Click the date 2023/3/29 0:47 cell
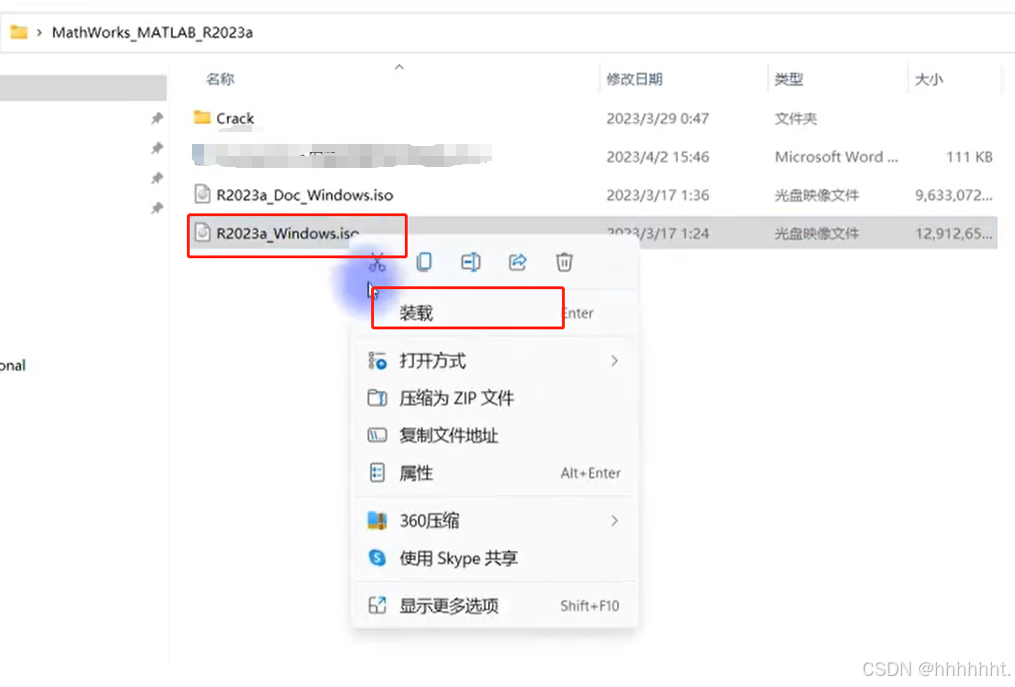 [658, 118]
